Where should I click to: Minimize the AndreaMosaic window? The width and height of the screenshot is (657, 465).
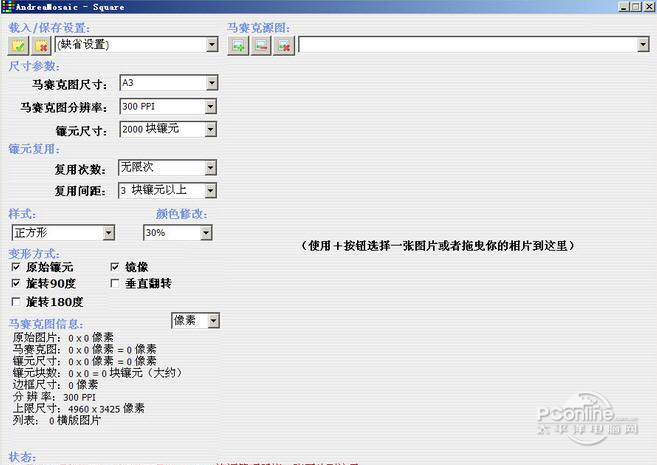(x=624, y=7)
